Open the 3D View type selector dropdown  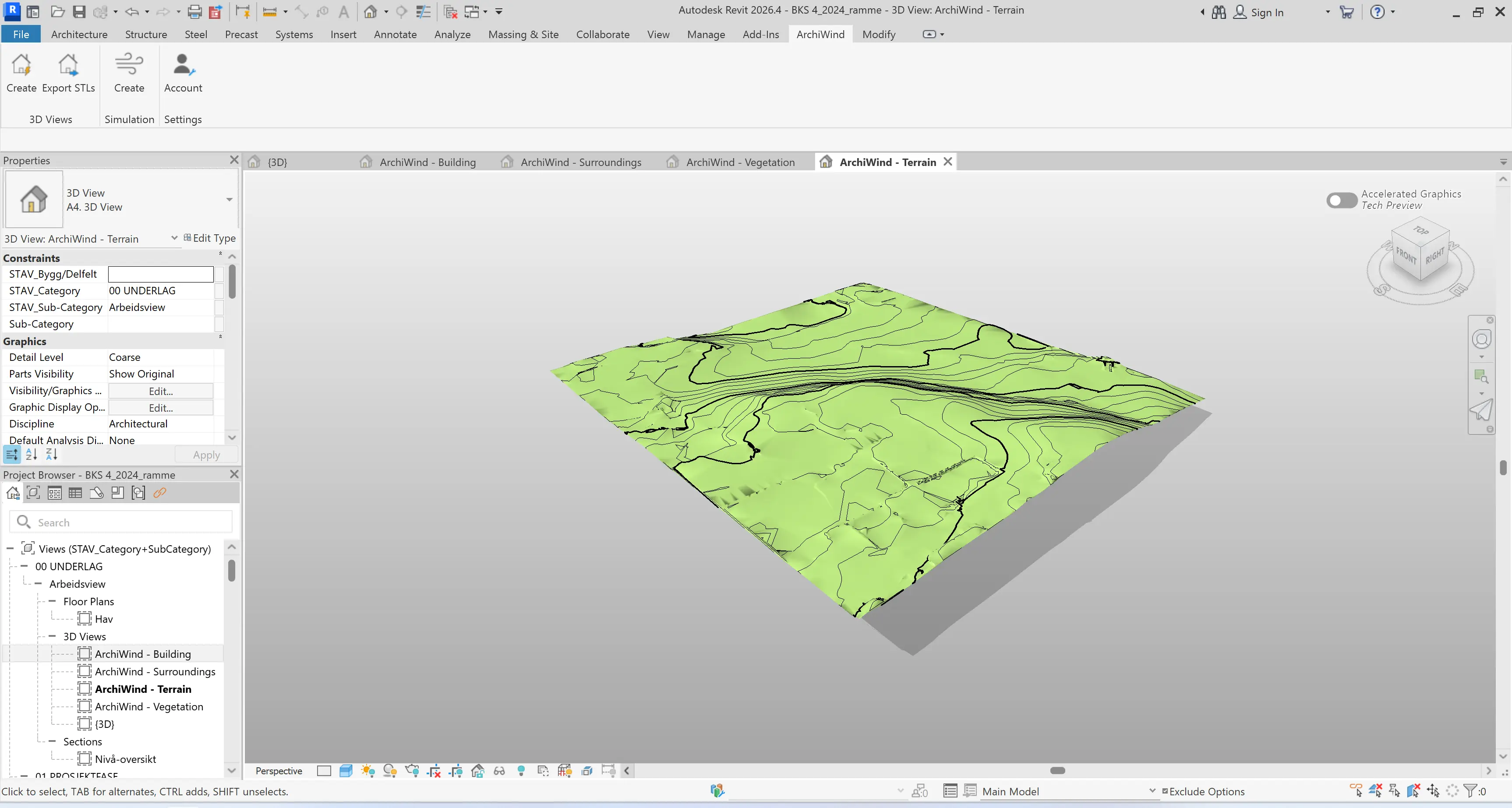pos(228,200)
